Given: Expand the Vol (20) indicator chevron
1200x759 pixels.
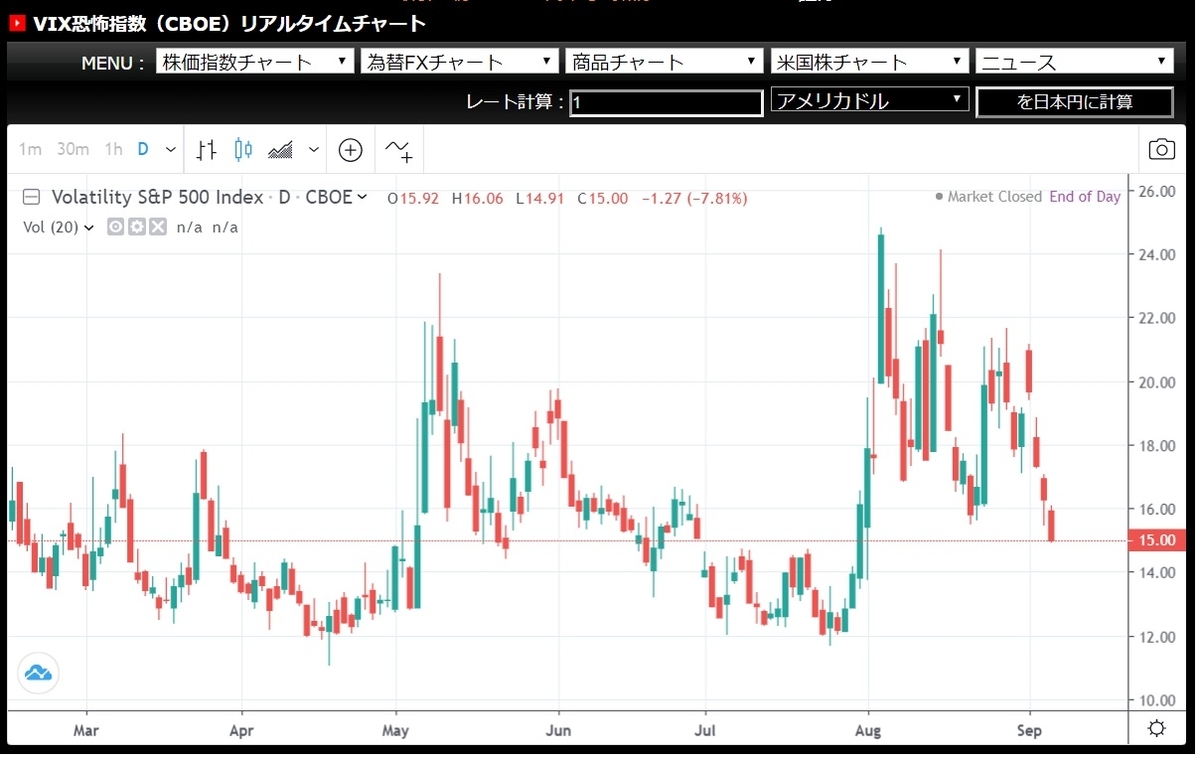Looking at the screenshot, I should point(89,228).
